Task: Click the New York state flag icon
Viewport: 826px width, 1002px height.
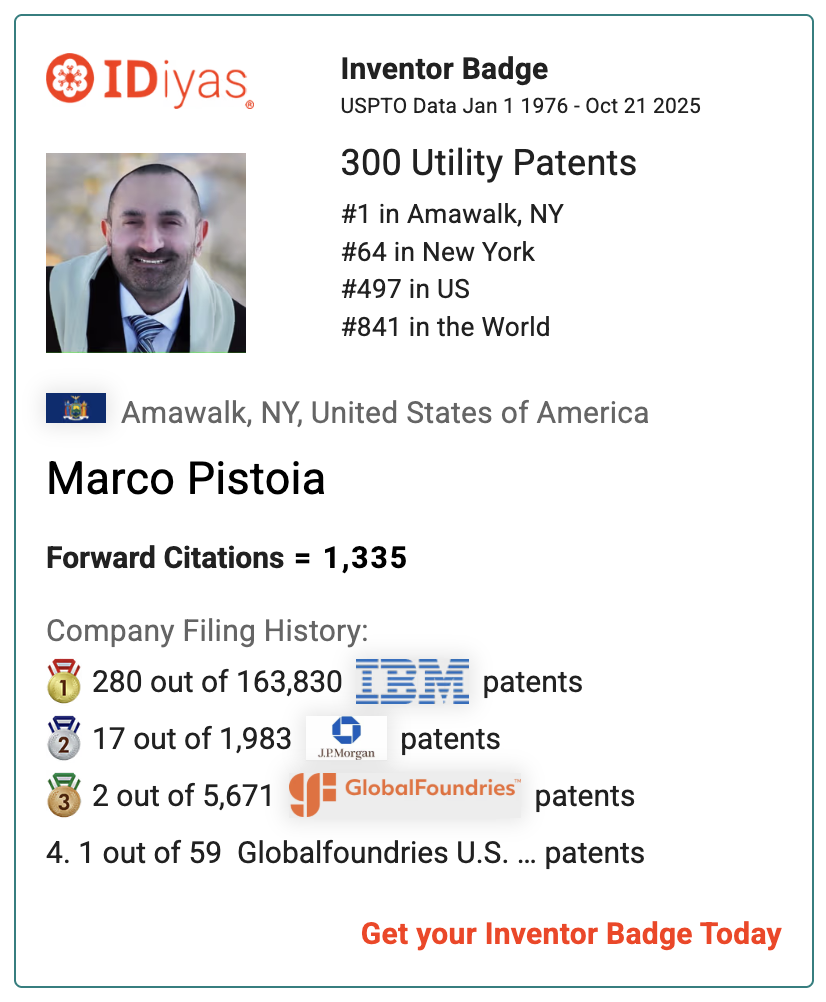Action: (76, 409)
